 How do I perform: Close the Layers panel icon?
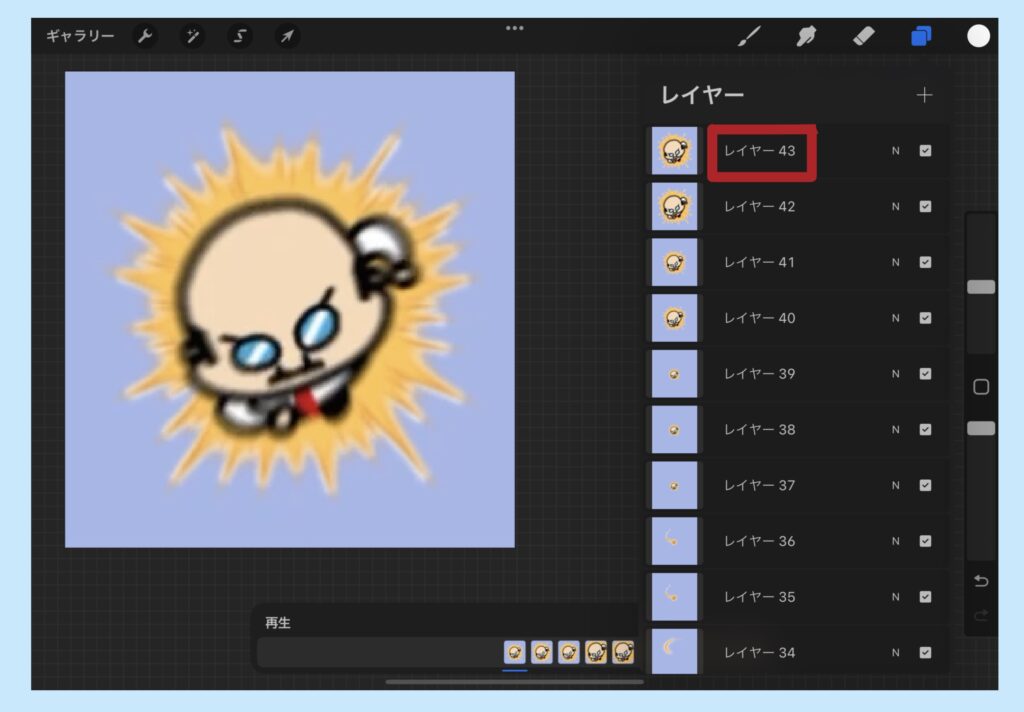(x=921, y=36)
